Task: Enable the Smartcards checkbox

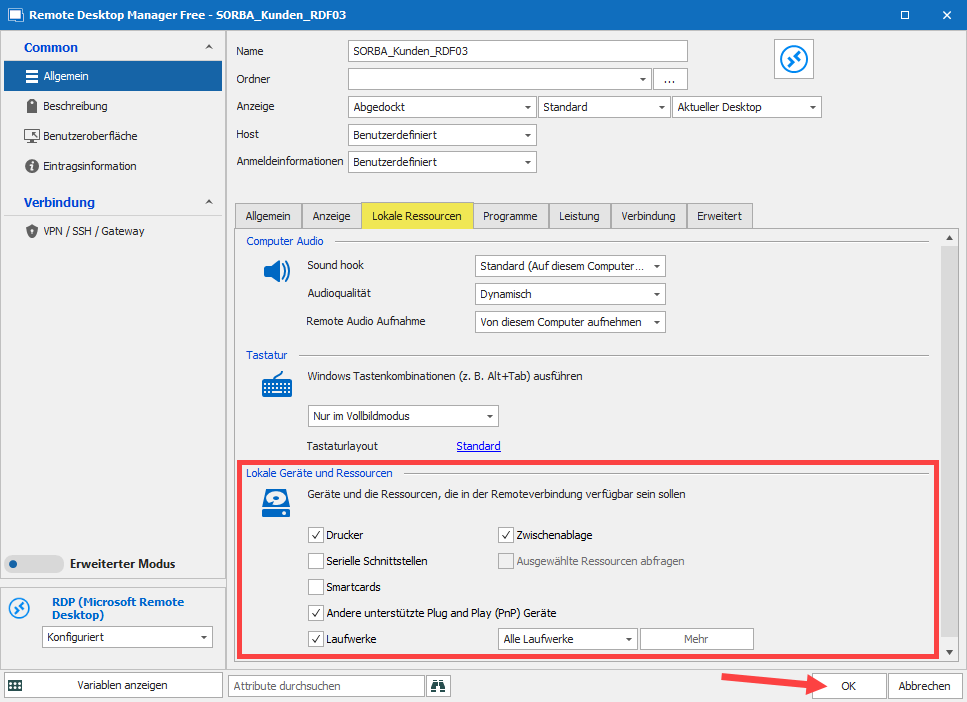Action: tap(316, 587)
